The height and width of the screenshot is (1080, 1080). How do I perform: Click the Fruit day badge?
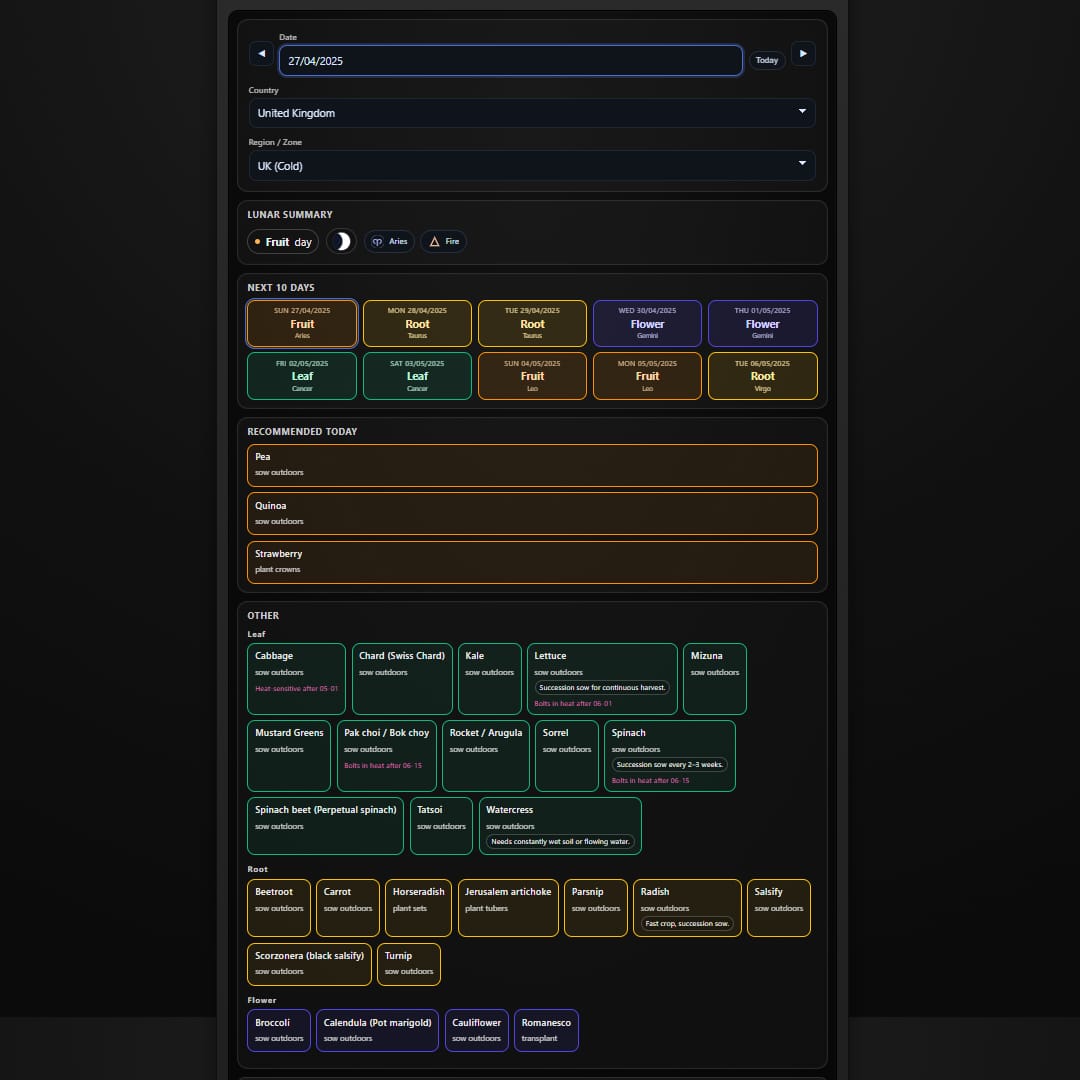(282, 242)
